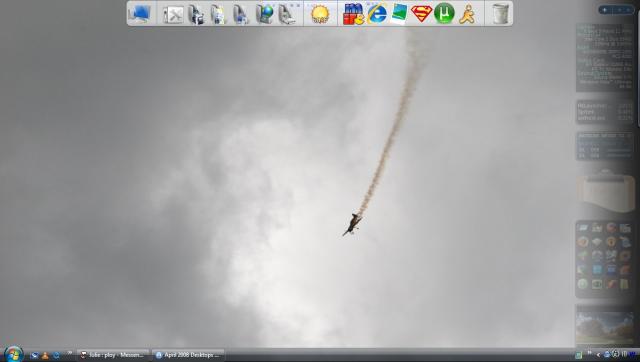Open the sidebar sky landscape picture gadget

click(x=604, y=328)
